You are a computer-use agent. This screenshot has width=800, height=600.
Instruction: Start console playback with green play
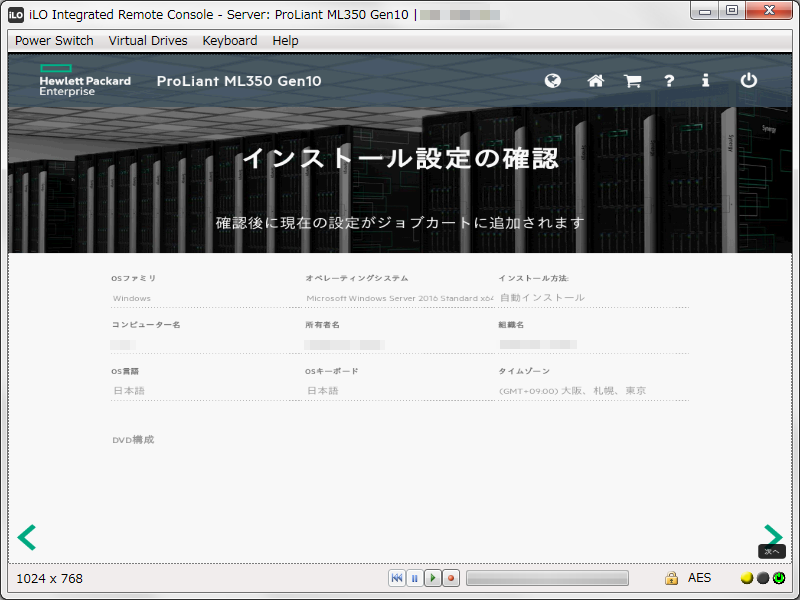point(433,578)
